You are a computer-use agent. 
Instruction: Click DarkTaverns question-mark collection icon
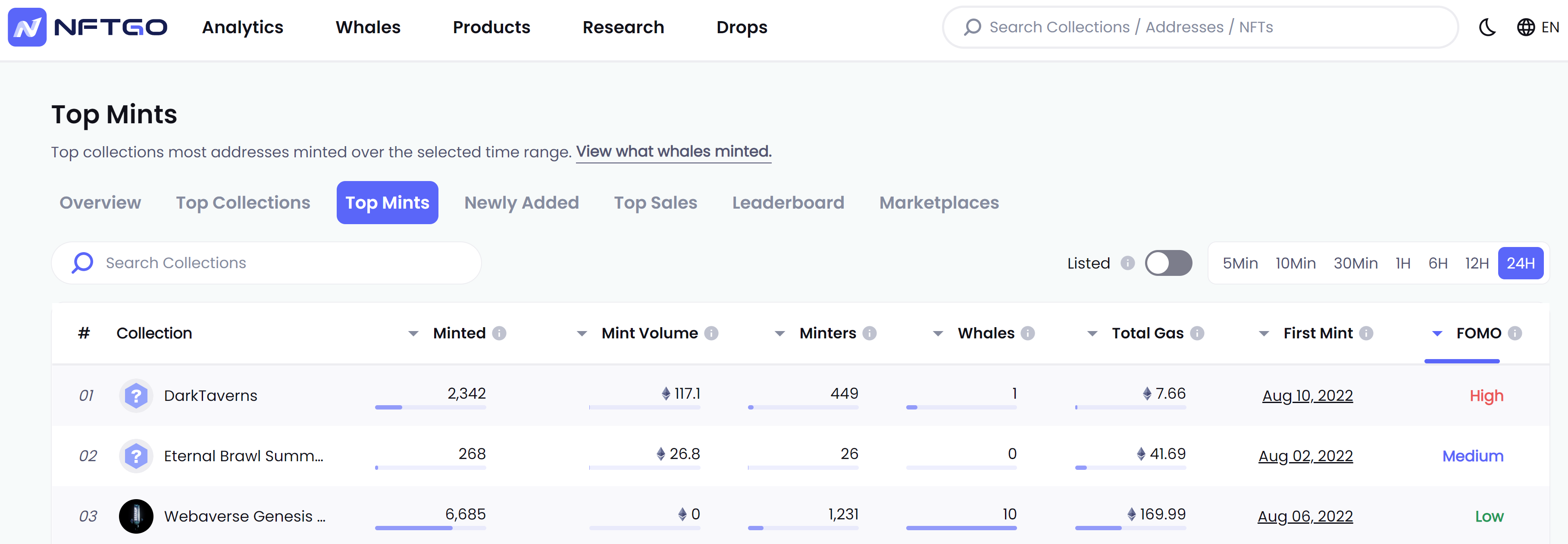pyautogui.click(x=136, y=396)
